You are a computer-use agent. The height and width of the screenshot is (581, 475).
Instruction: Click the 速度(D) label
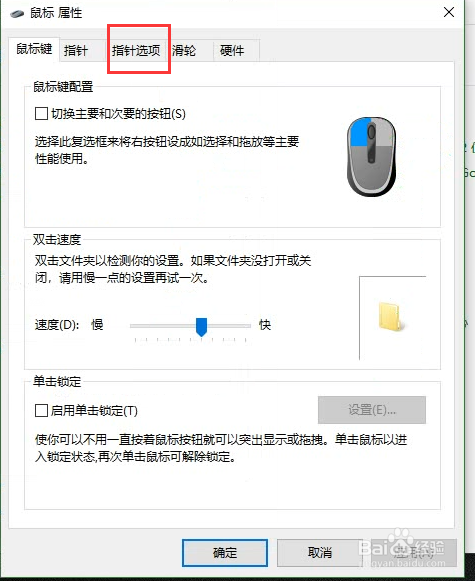57,325
